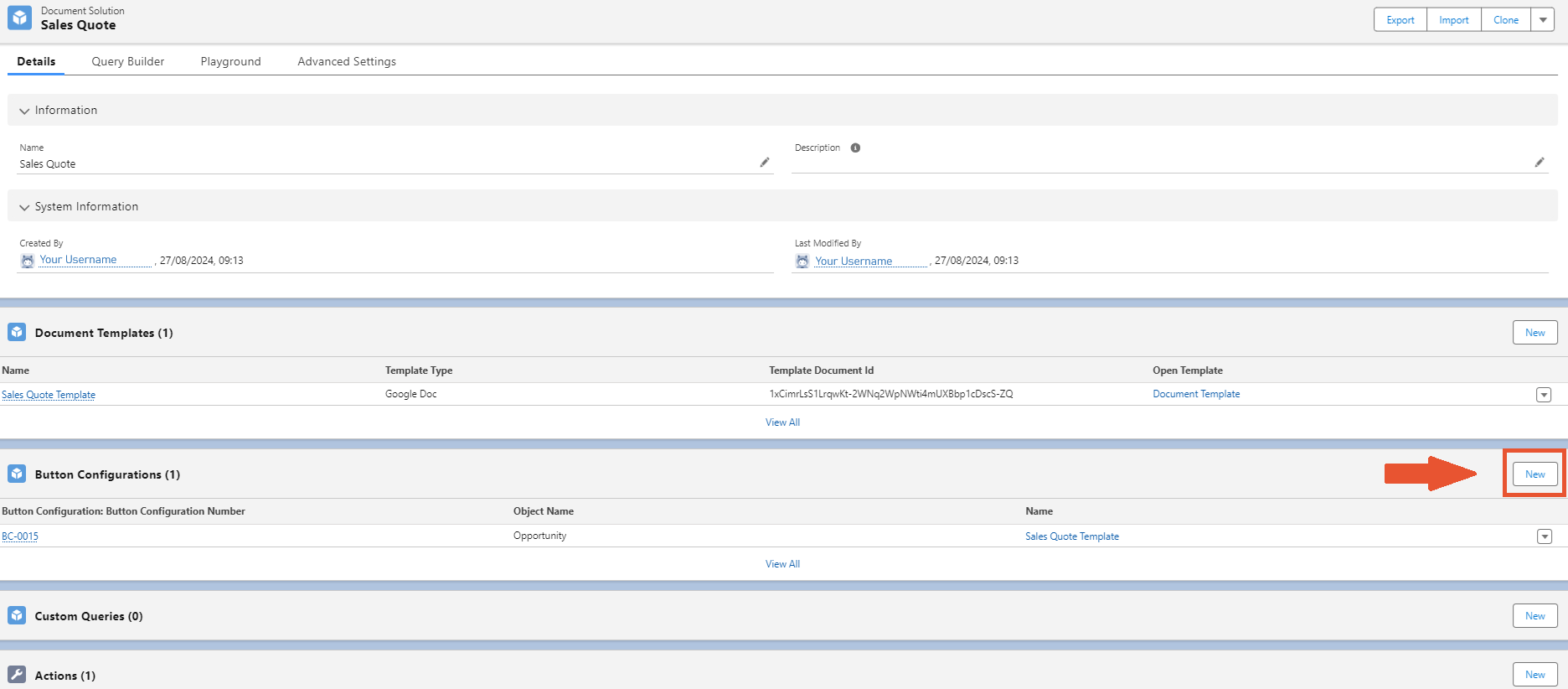
Task: Open the Advanced Settings tab
Action: pos(347,62)
